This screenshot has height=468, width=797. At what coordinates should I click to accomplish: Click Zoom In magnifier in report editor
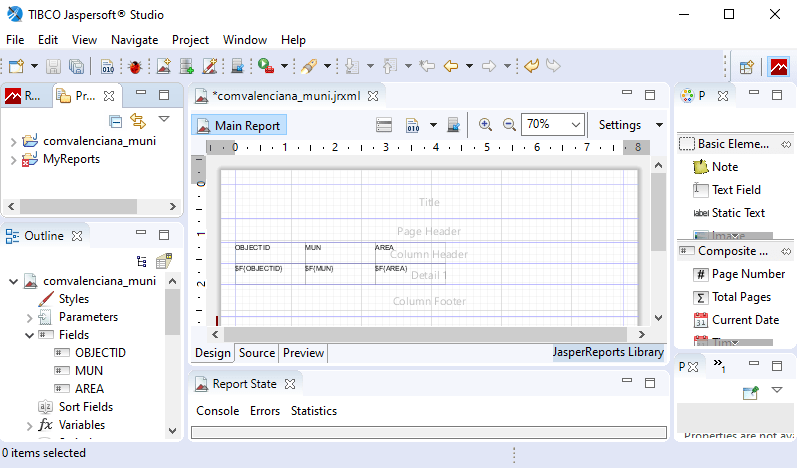tap(485, 125)
